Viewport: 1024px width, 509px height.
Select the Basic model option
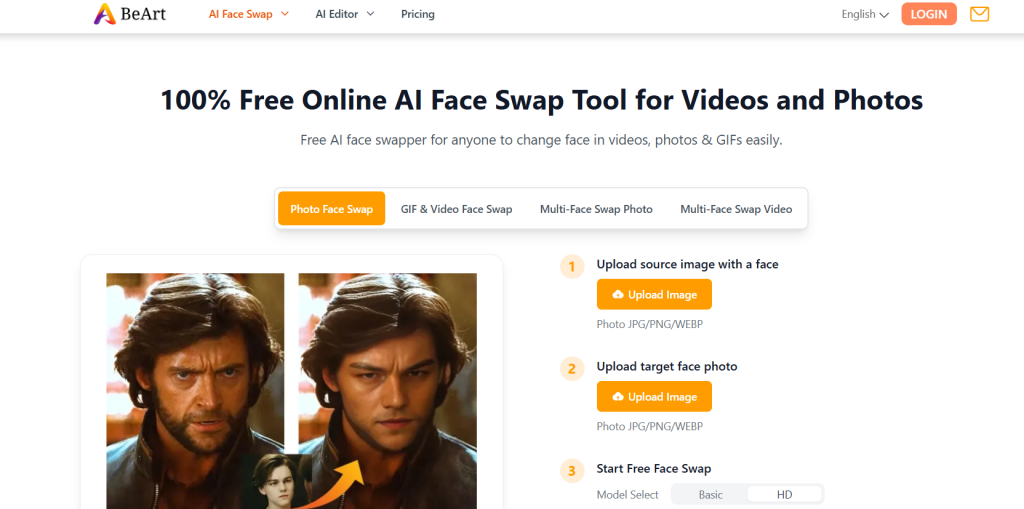(710, 495)
